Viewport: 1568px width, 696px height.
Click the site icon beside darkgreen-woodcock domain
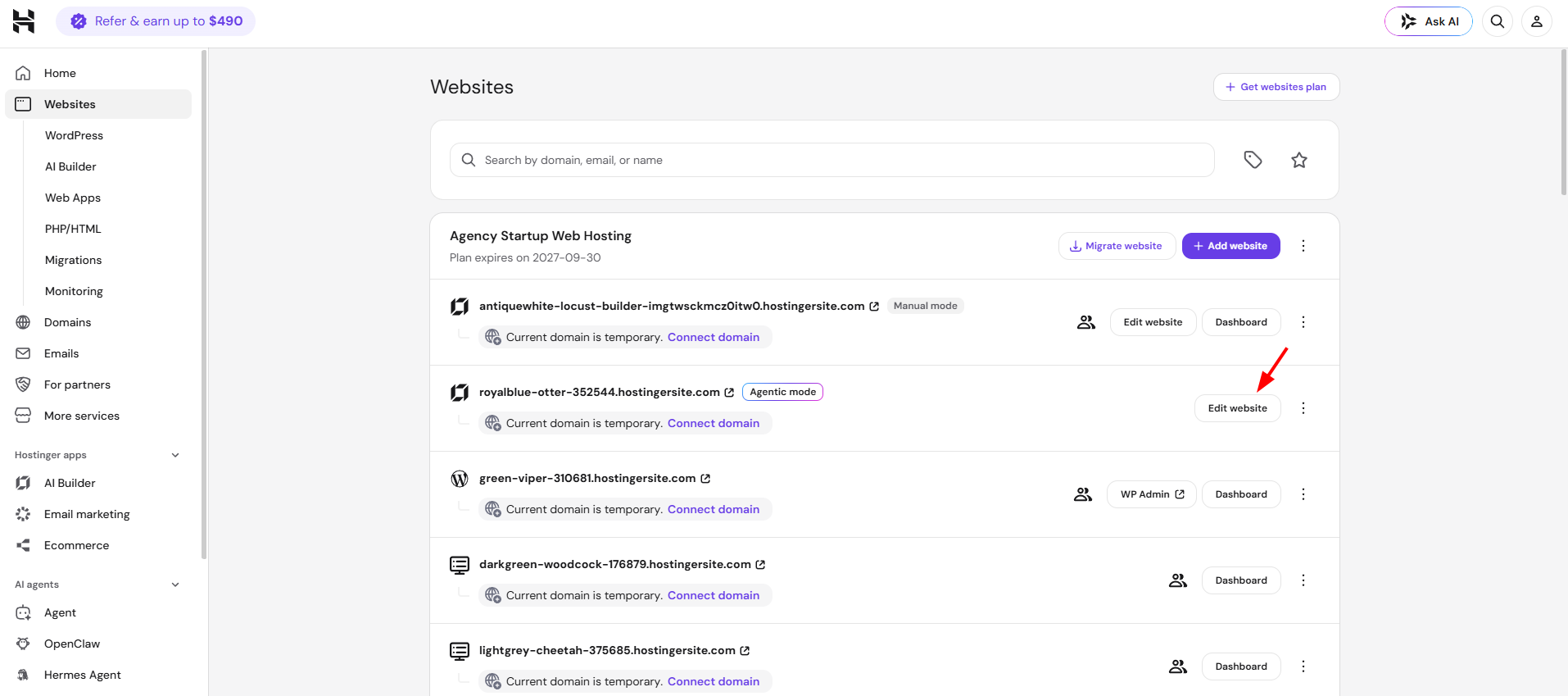[x=460, y=565]
